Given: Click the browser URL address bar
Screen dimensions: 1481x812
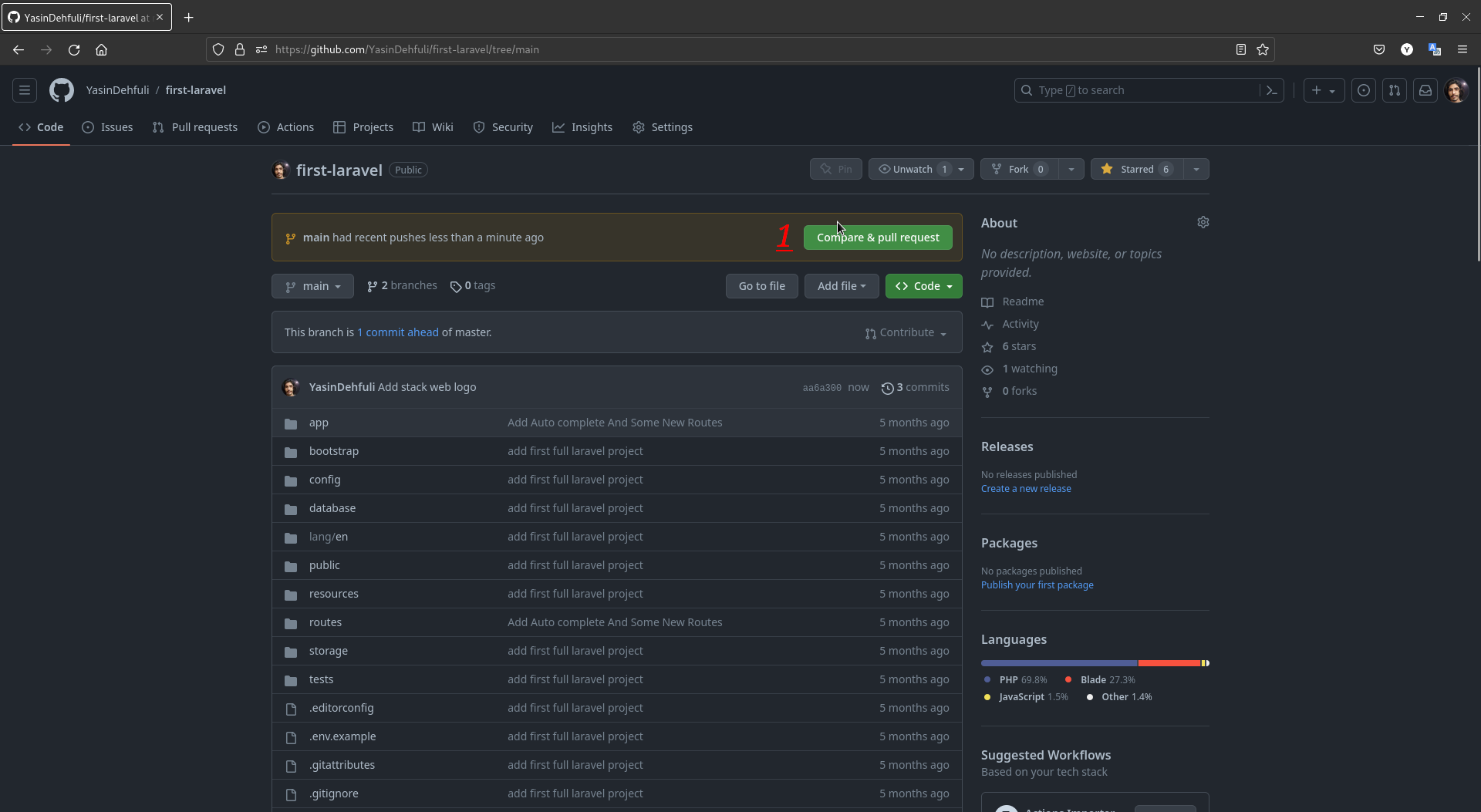Looking at the screenshot, I should point(740,49).
